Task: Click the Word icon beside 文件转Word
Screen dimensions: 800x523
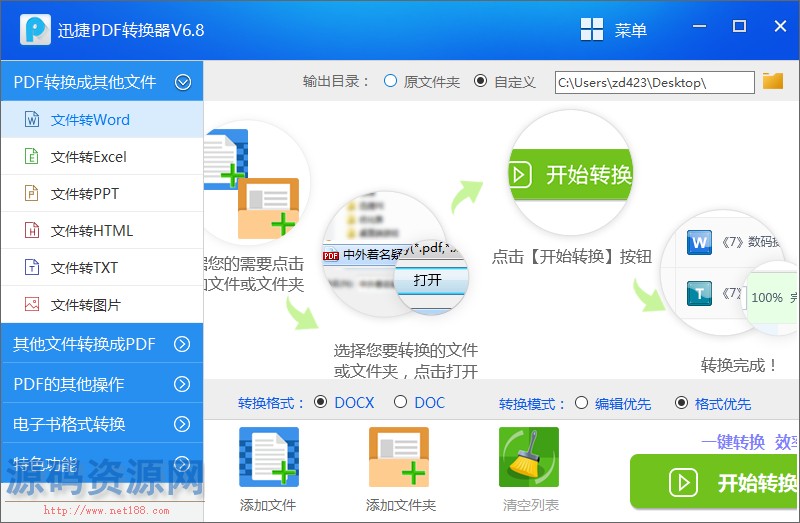Action: point(32,119)
